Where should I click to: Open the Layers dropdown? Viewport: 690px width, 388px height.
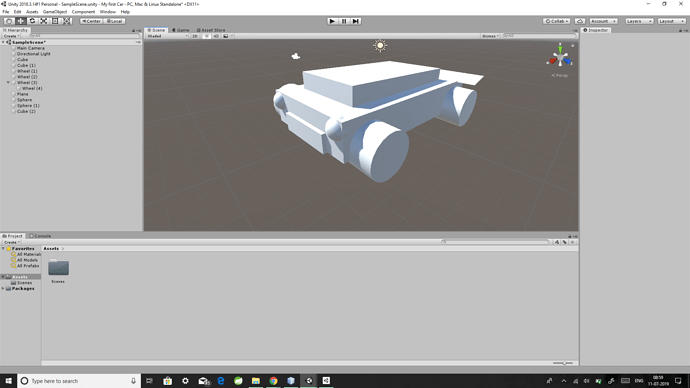639,21
